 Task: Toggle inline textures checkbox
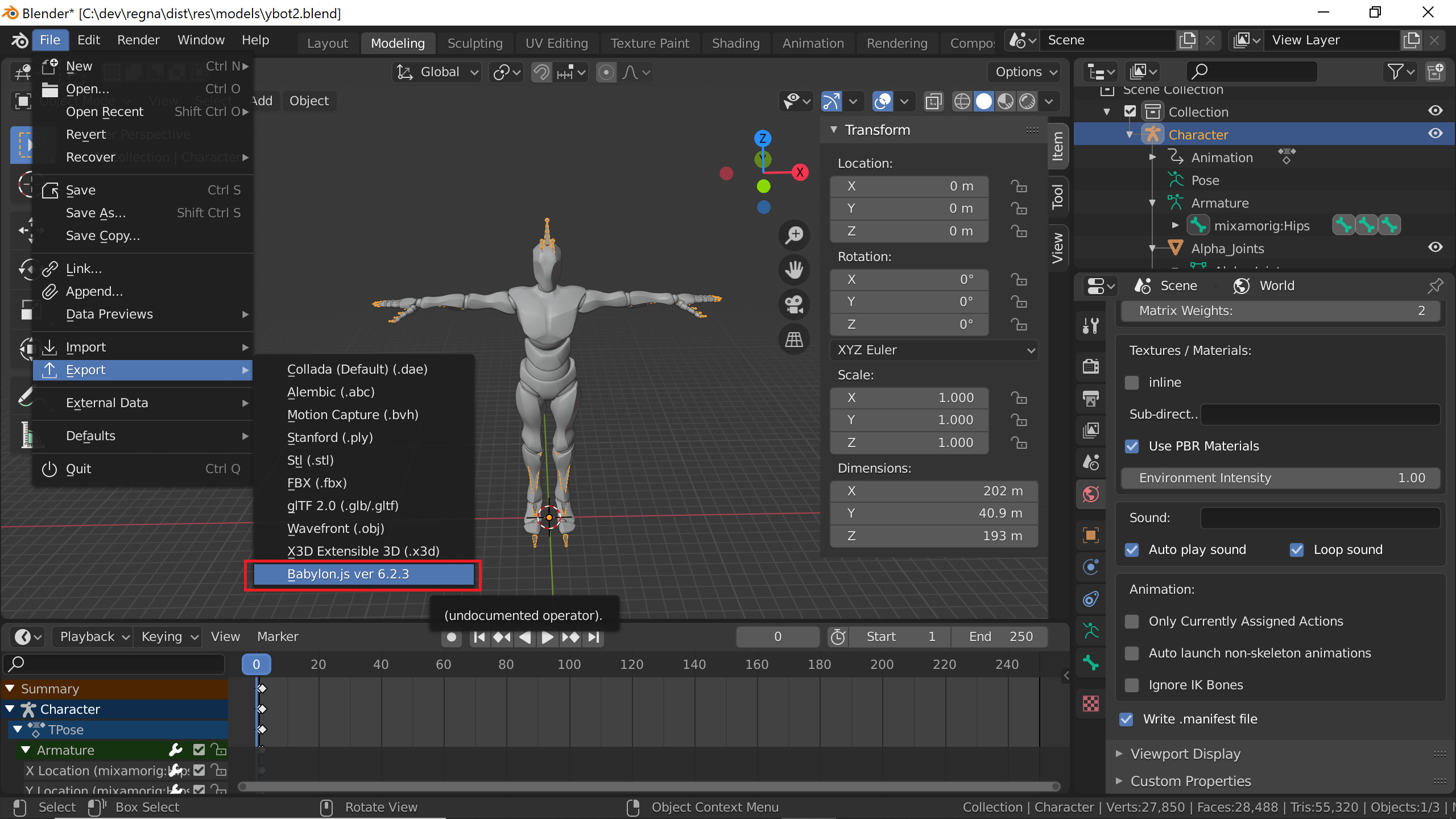click(1132, 382)
